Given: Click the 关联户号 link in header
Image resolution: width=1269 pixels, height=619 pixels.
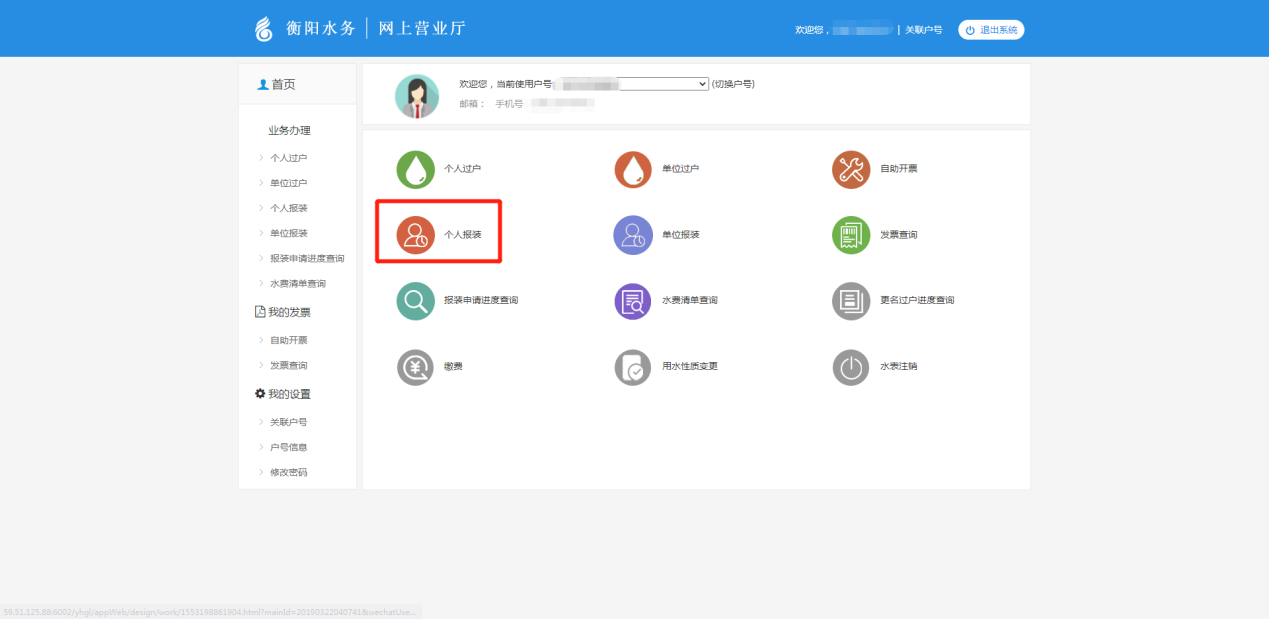Looking at the screenshot, I should pyautogui.click(x=923, y=30).
